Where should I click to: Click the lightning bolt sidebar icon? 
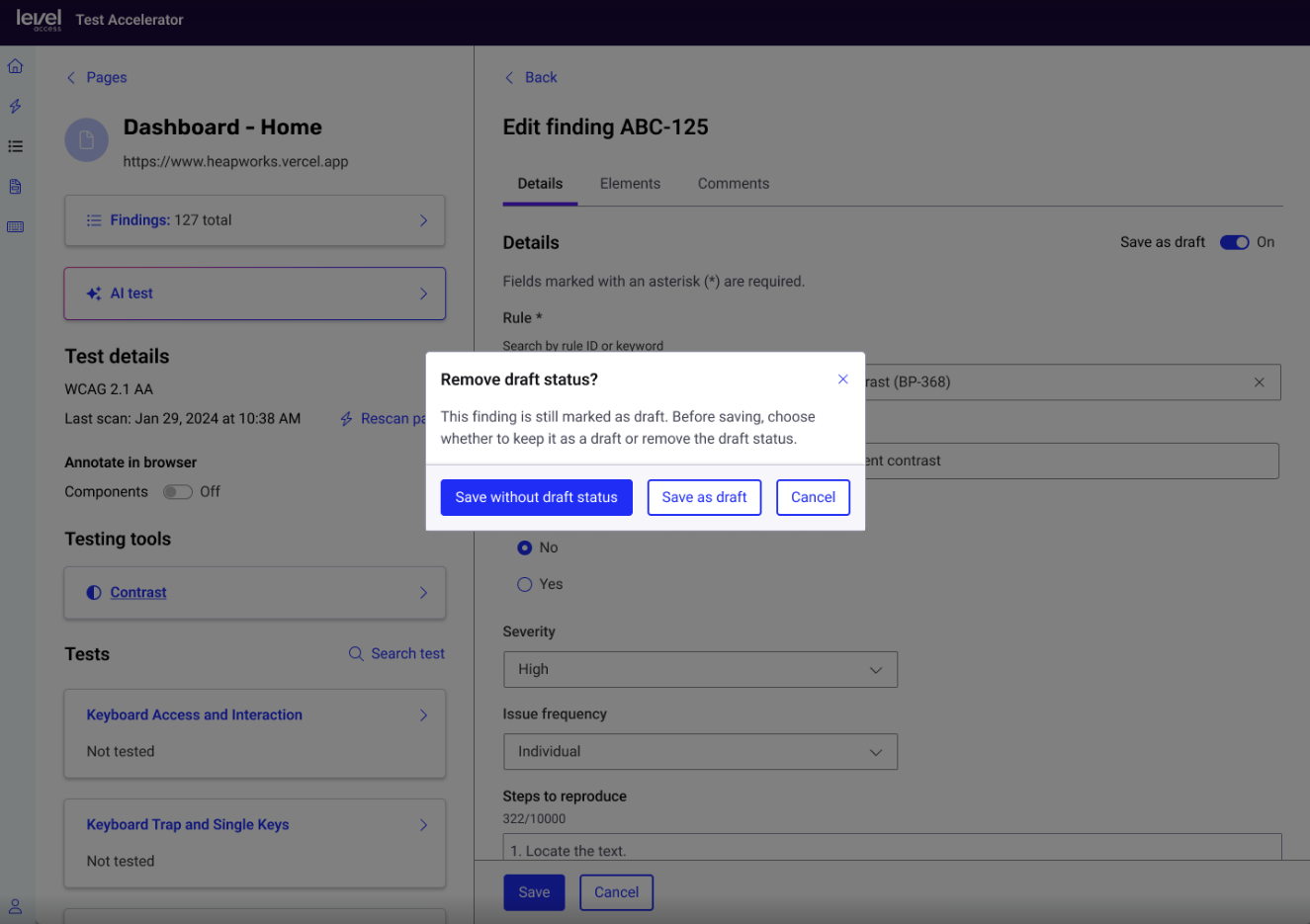pos(15,106)
